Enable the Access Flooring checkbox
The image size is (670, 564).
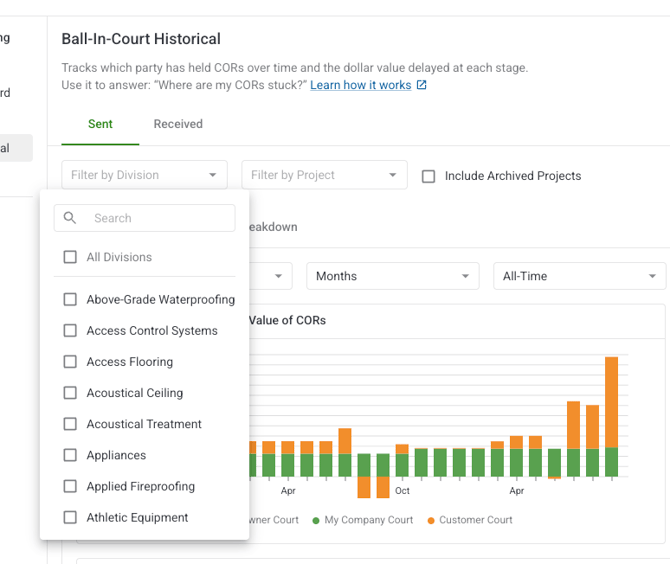click(70, 361)
